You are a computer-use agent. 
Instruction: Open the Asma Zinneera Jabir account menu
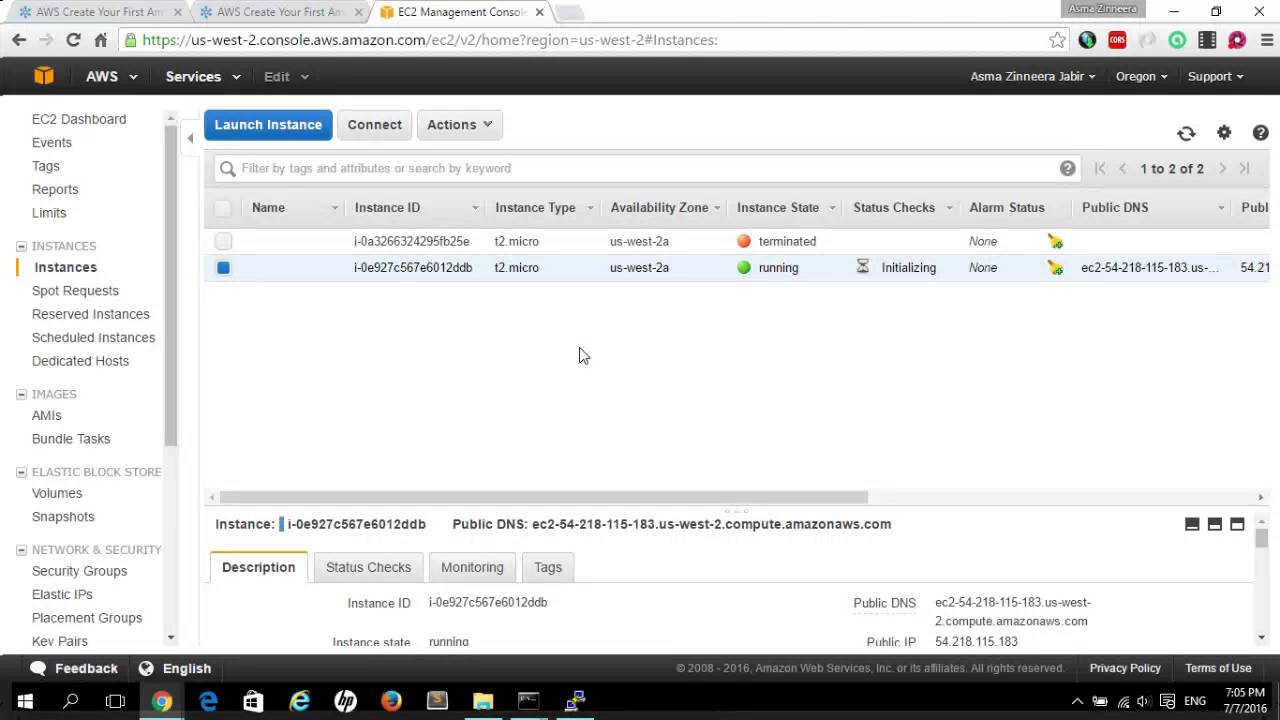point(1033,76)
